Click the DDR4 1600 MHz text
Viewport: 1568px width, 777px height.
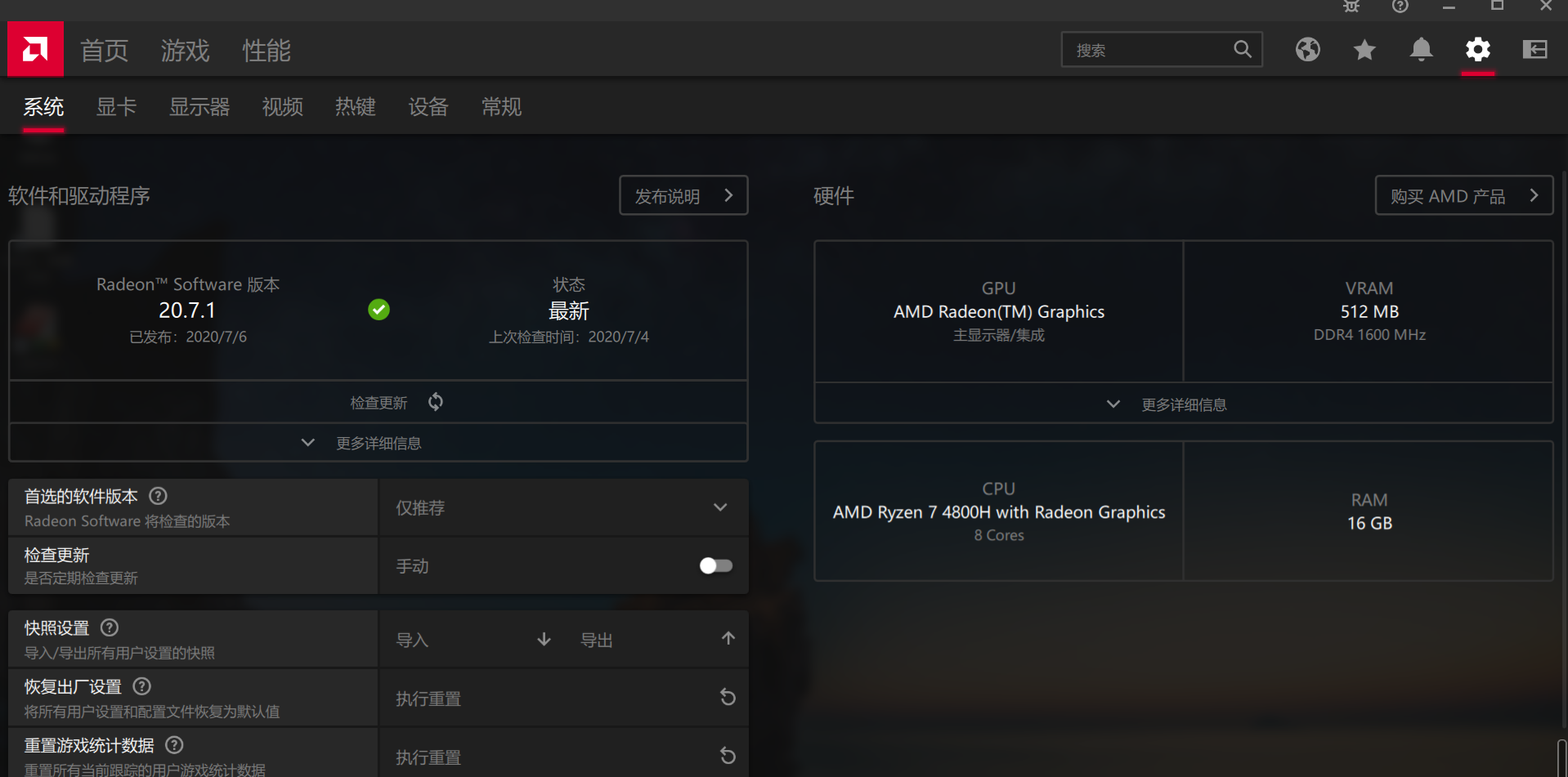tap(1369, 335)
